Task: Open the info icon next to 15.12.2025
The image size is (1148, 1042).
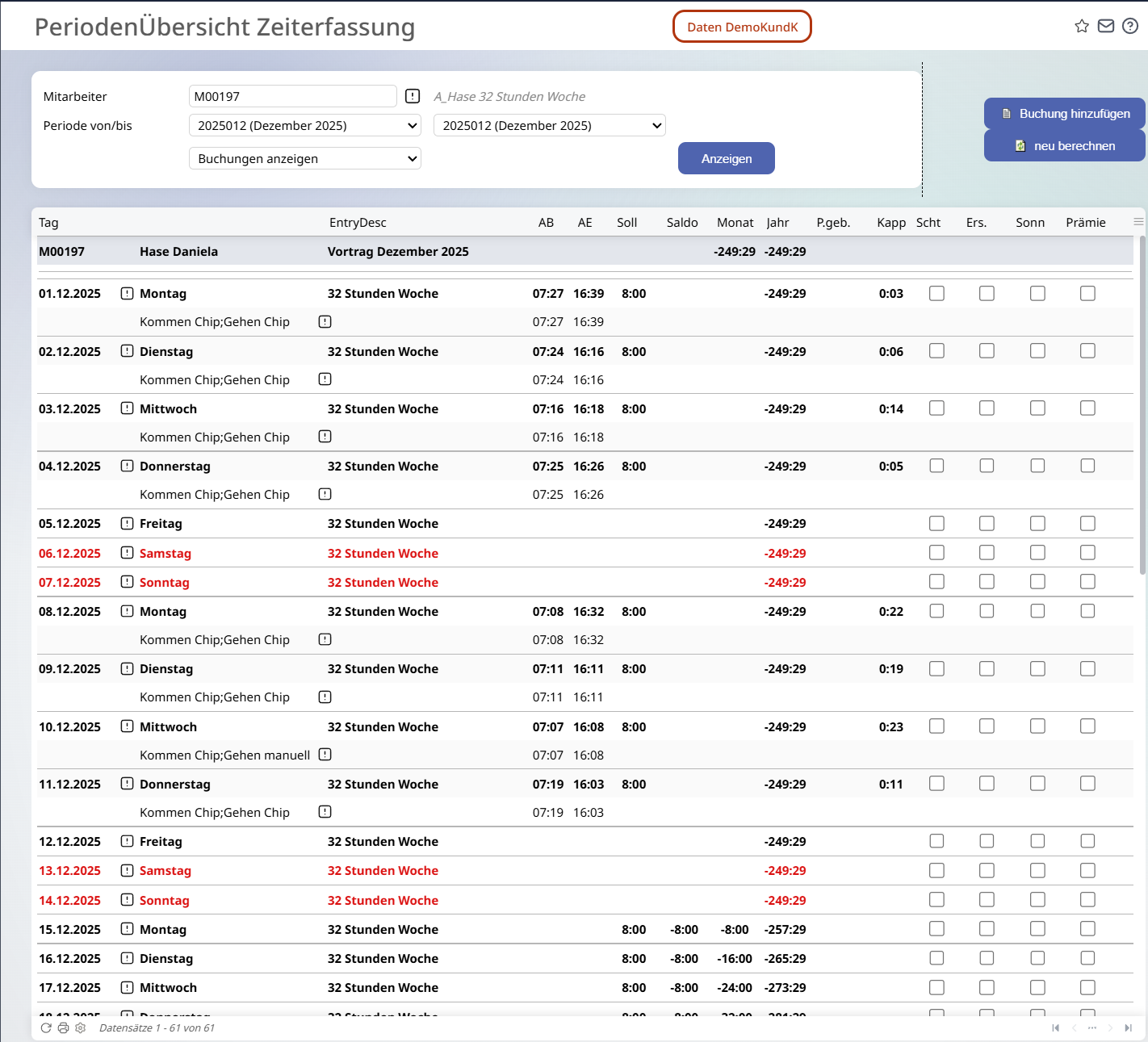Action: (x=127, y=928)
